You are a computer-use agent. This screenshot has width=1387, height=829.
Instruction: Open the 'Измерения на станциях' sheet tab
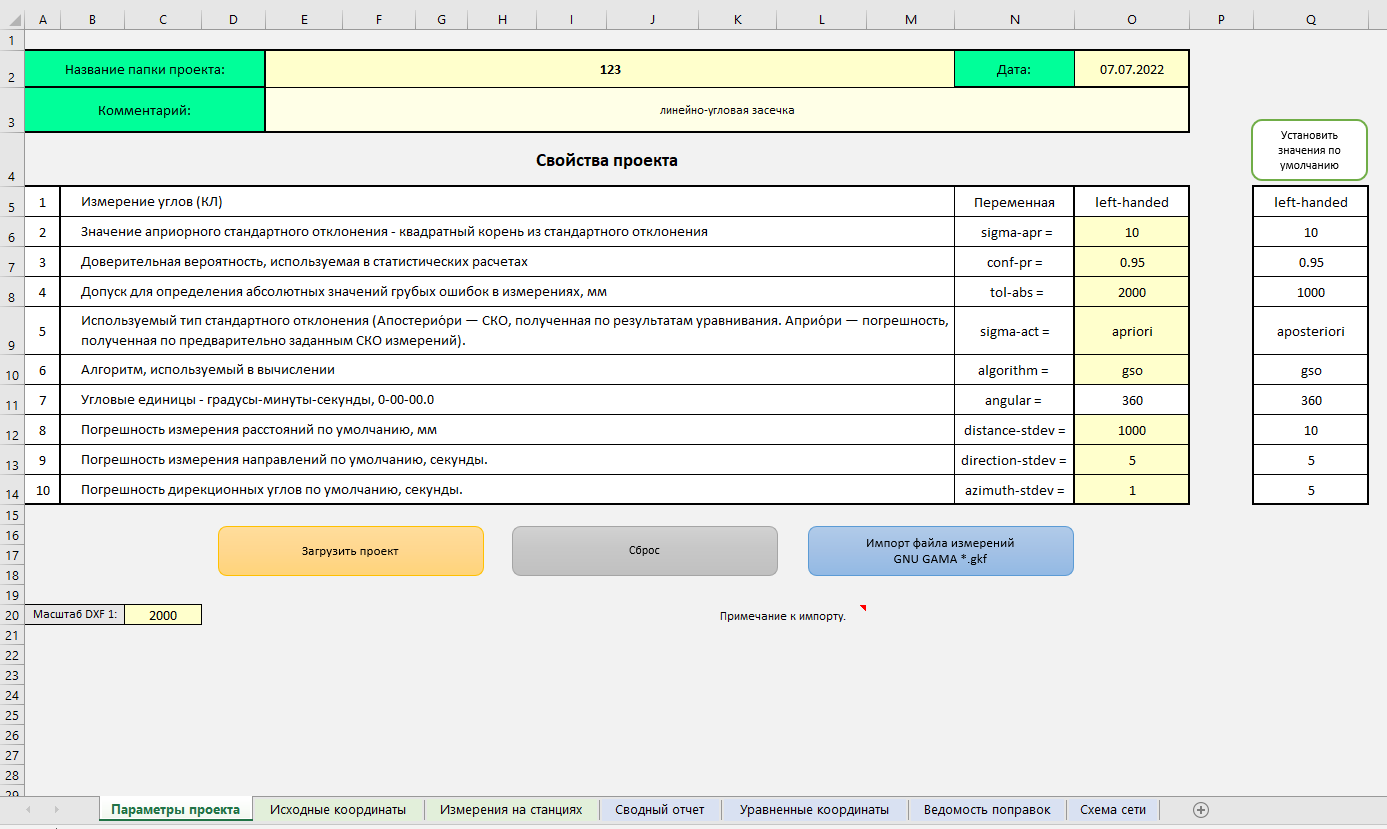pyautogui.click(x=510, y=809)
